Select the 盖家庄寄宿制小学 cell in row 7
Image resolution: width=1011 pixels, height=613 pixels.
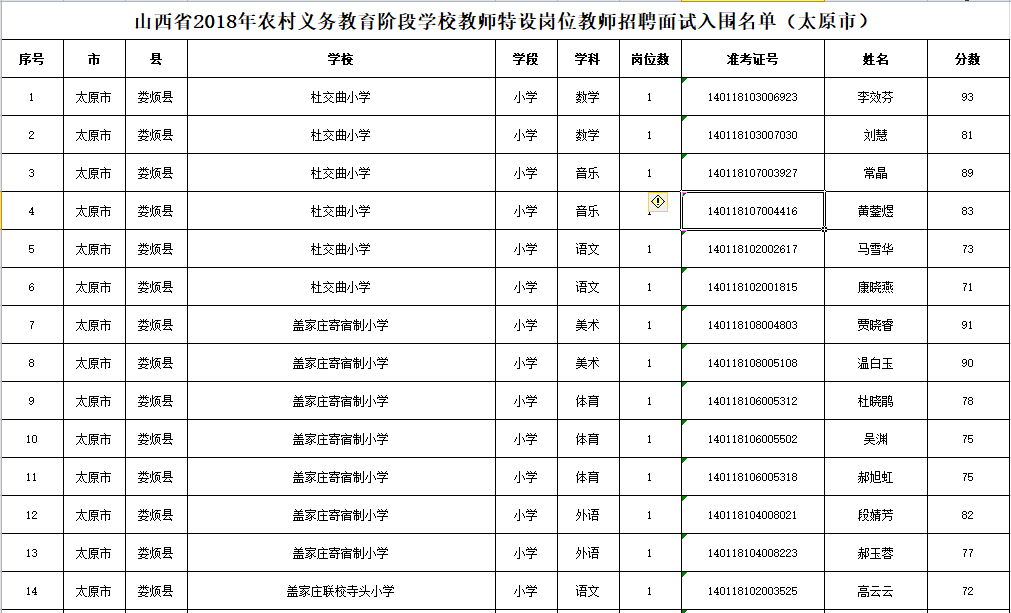(x=339, y=324)
